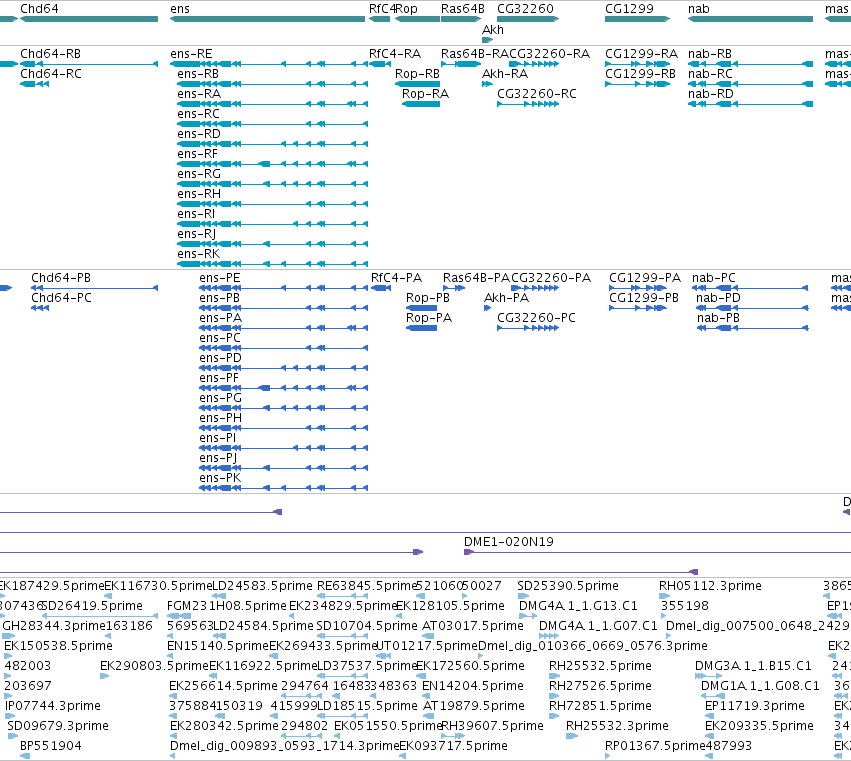The image size is (851, 761).
Task: Select the Chd64 gene bar
Action: pos(89,19)
